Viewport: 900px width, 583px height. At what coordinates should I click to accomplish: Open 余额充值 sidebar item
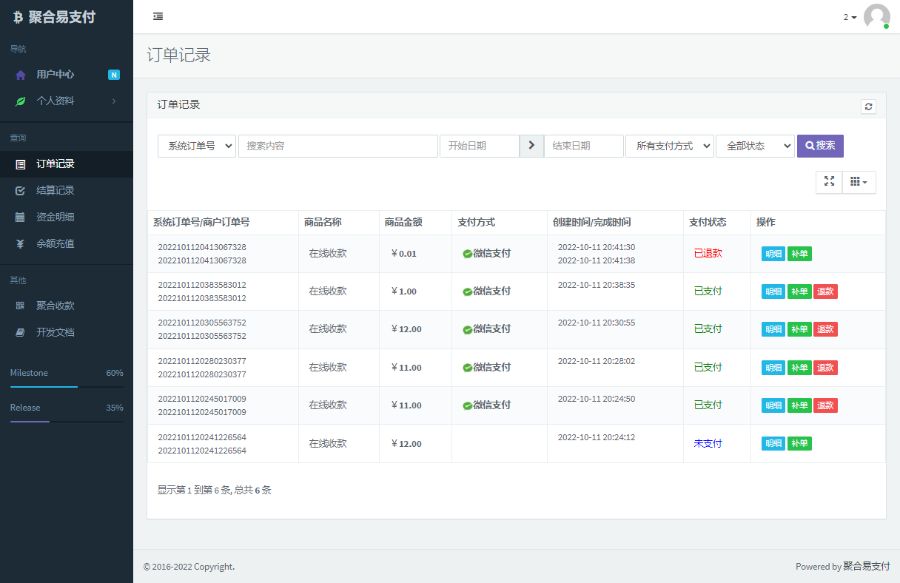coord(67,244)
